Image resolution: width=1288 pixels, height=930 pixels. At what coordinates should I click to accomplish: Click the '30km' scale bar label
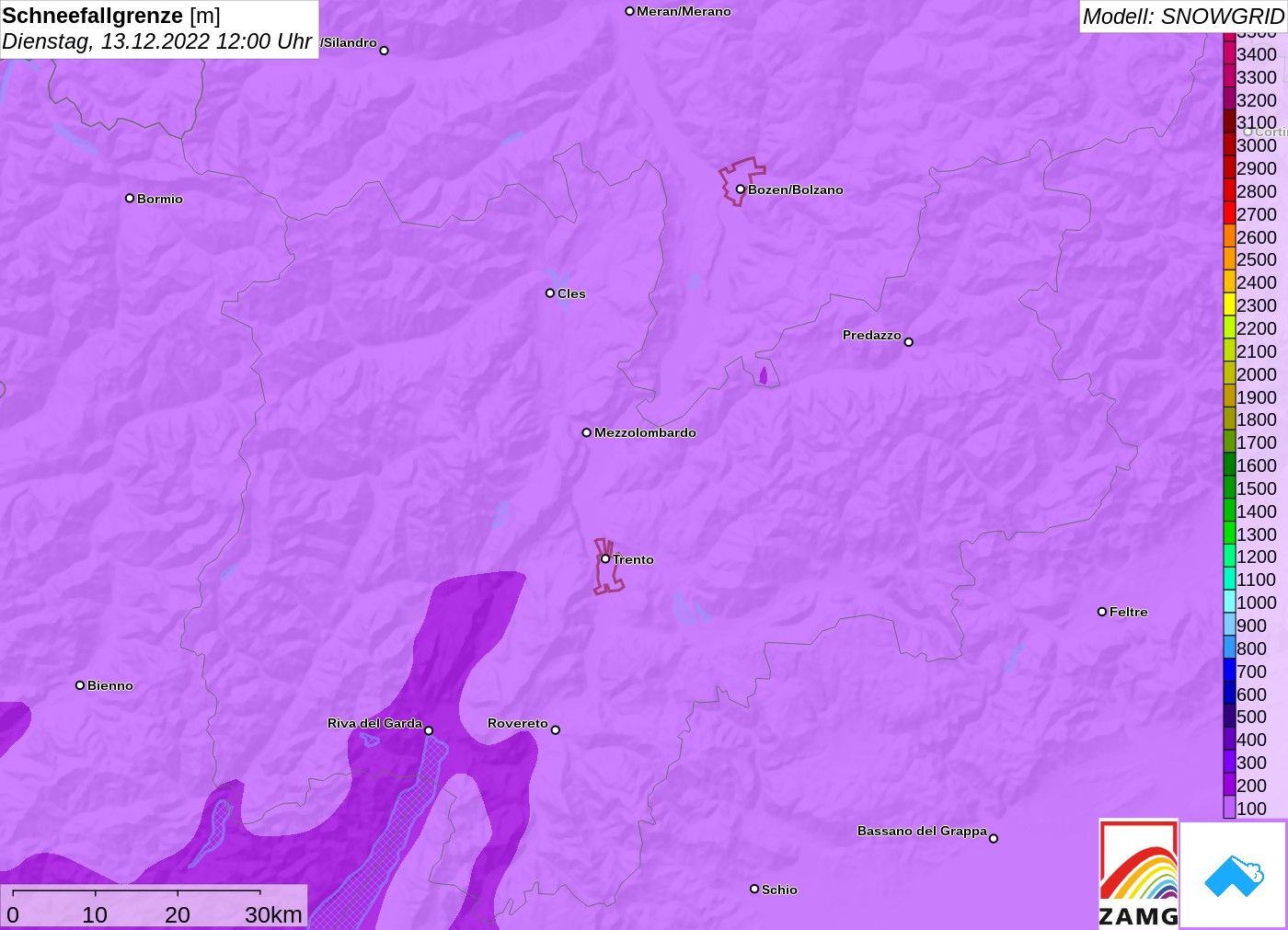click(x=273, y=914)
